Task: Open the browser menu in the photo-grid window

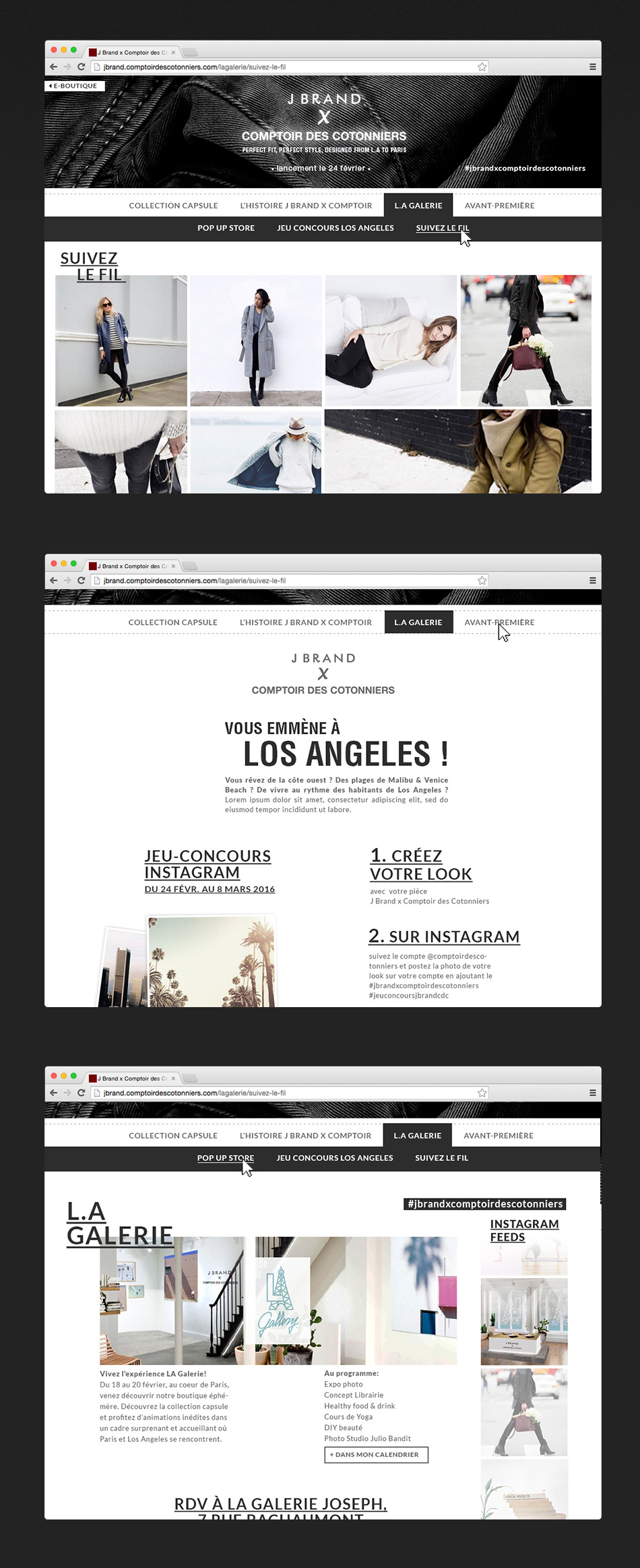Action: tap(593, 67)
